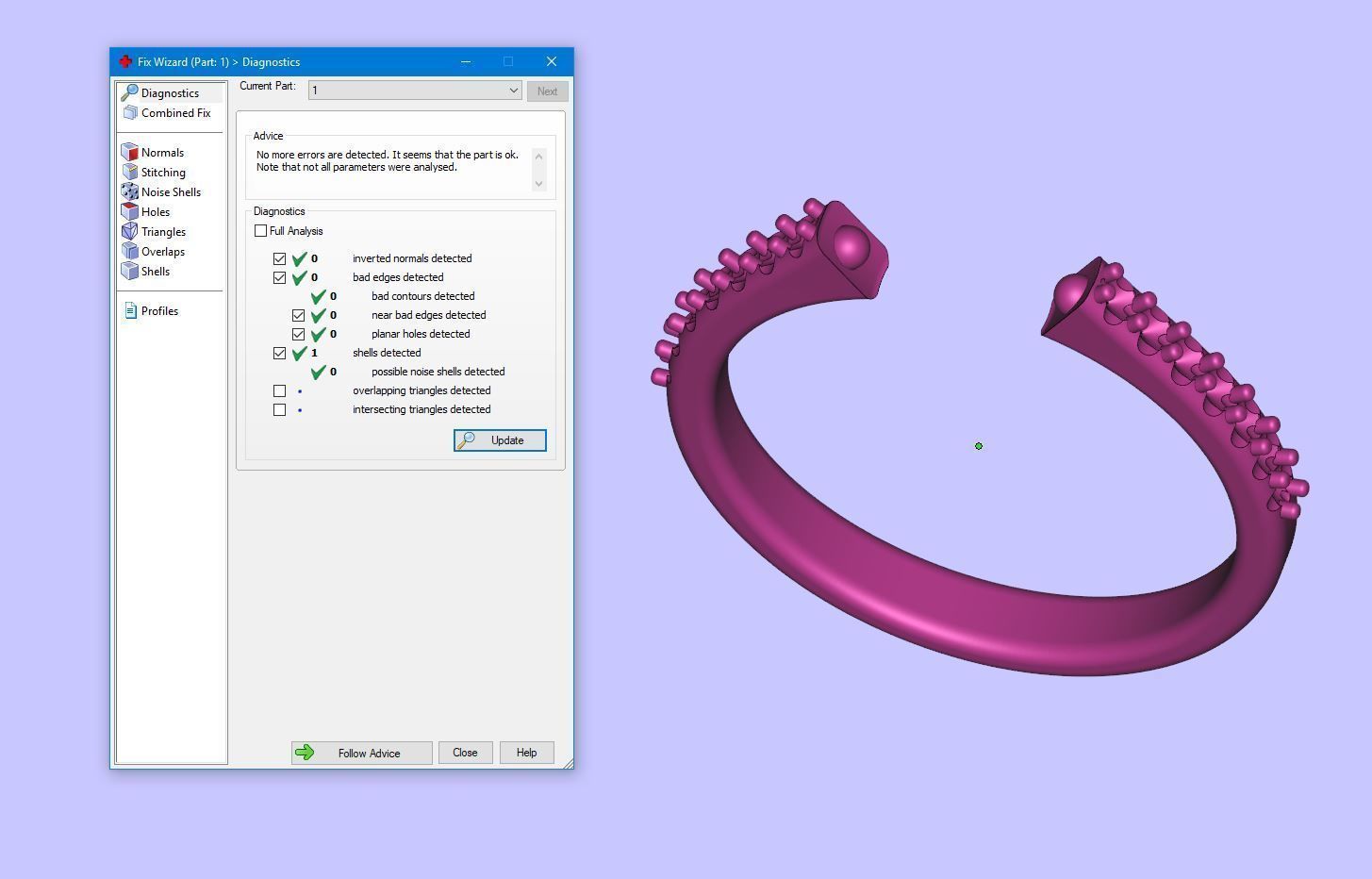Uncheck shells detected checkbox
The height and width of the screenshot is (879, 1372).
pos(279,353)
